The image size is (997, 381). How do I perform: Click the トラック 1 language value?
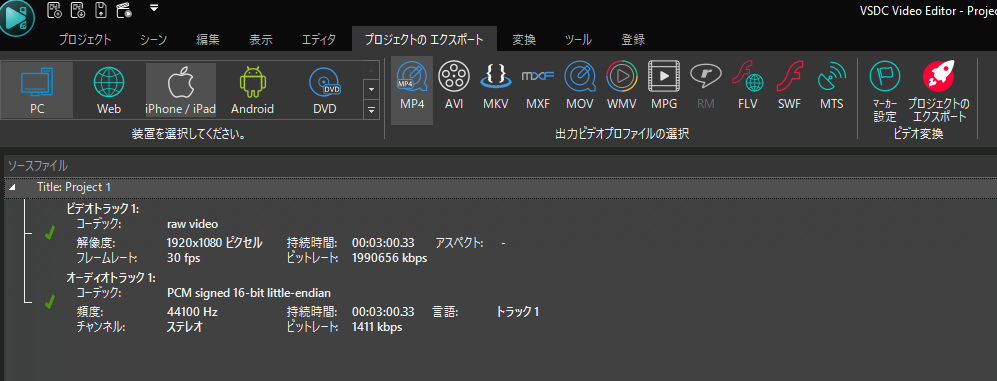pos(518,312)
